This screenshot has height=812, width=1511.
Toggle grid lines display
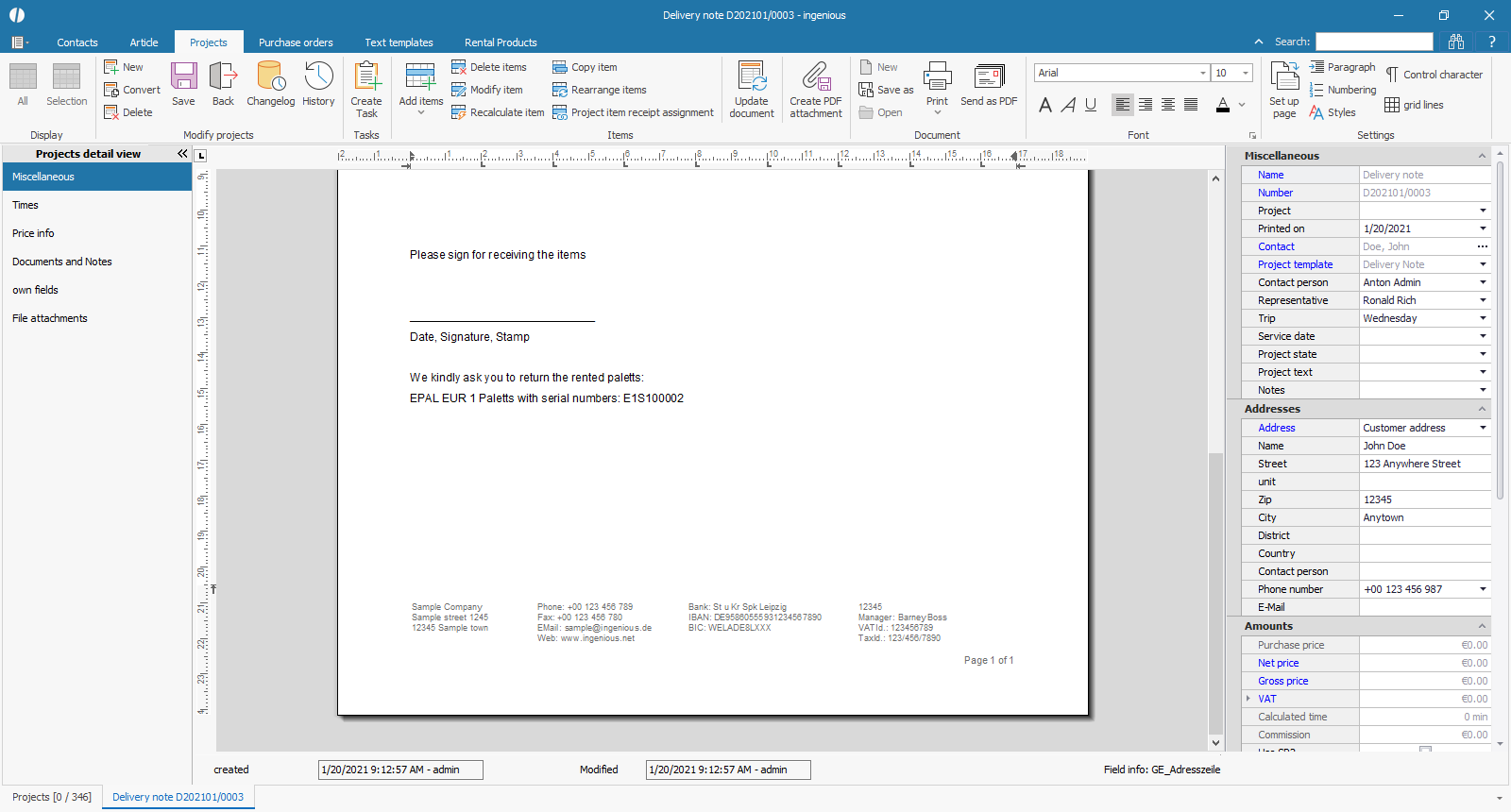1414,105
